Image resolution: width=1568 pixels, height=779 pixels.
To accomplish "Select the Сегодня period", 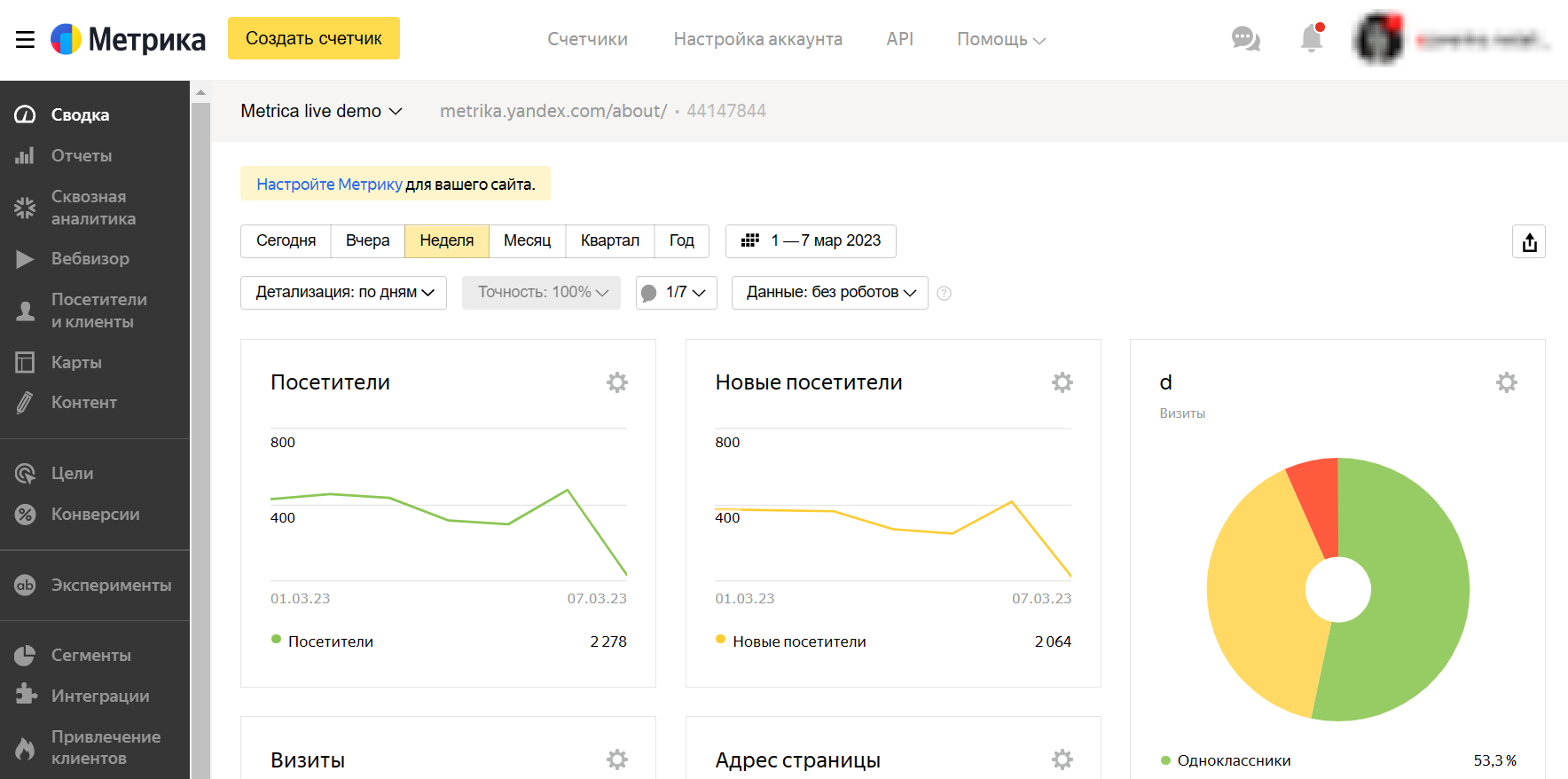I will click(x=286, y=240).
